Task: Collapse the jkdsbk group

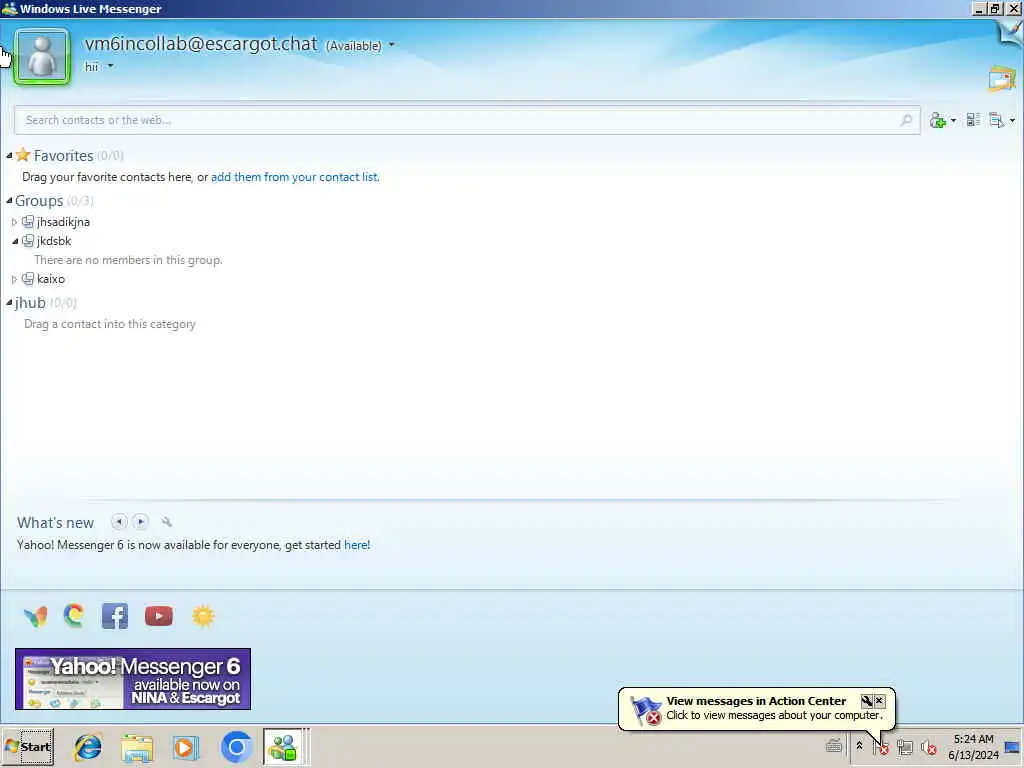Action: [14, 242]
